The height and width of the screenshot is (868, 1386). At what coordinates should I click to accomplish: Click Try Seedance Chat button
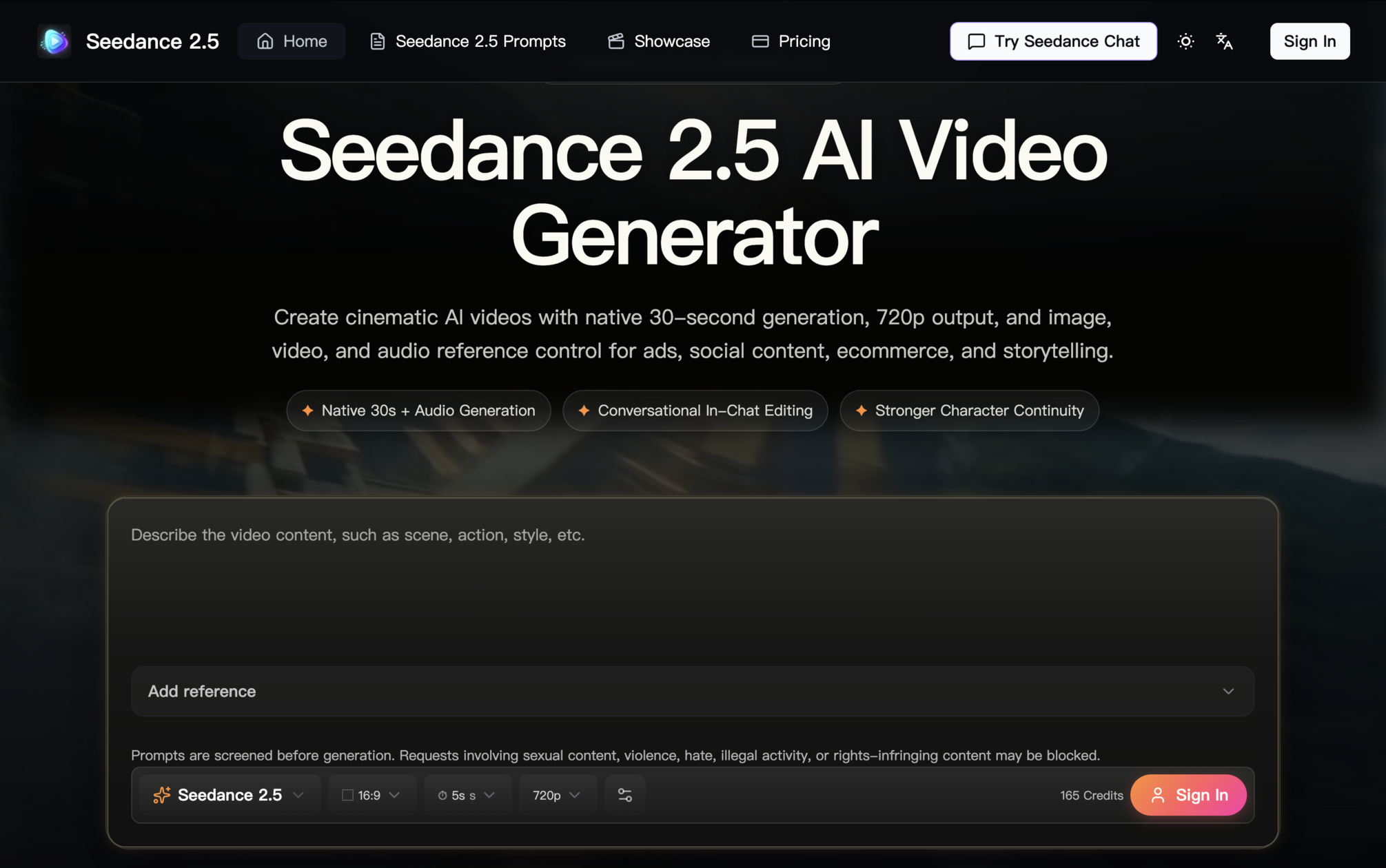pos(1053,41)
